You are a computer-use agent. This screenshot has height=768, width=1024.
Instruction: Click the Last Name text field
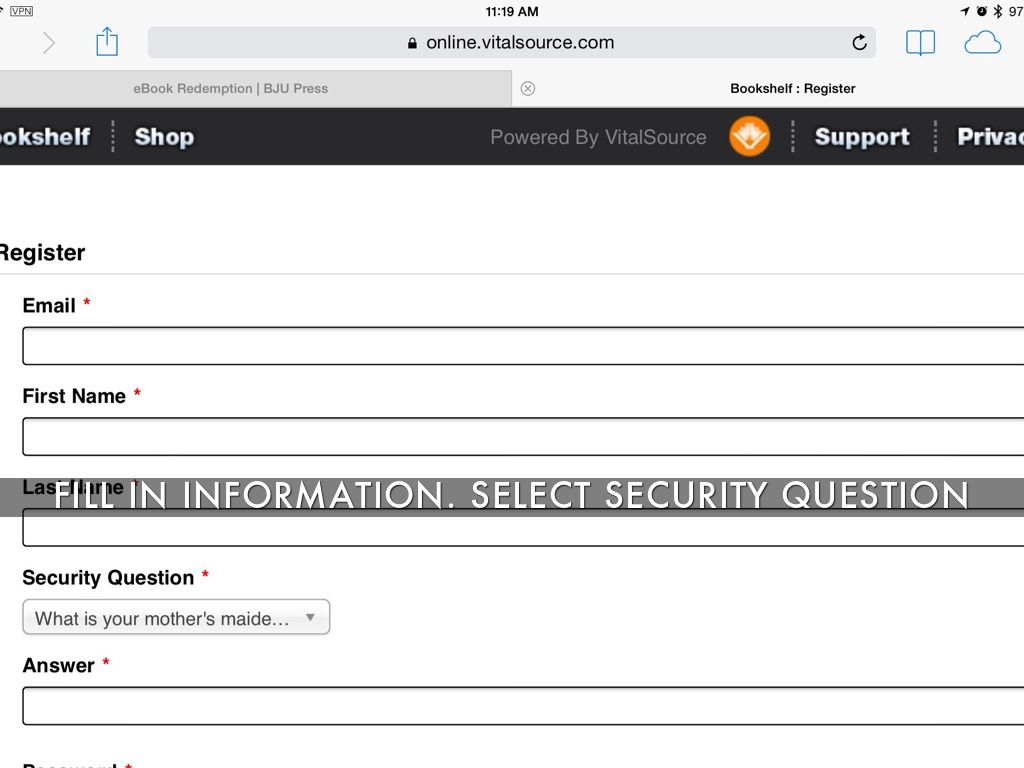click(522, 530)
